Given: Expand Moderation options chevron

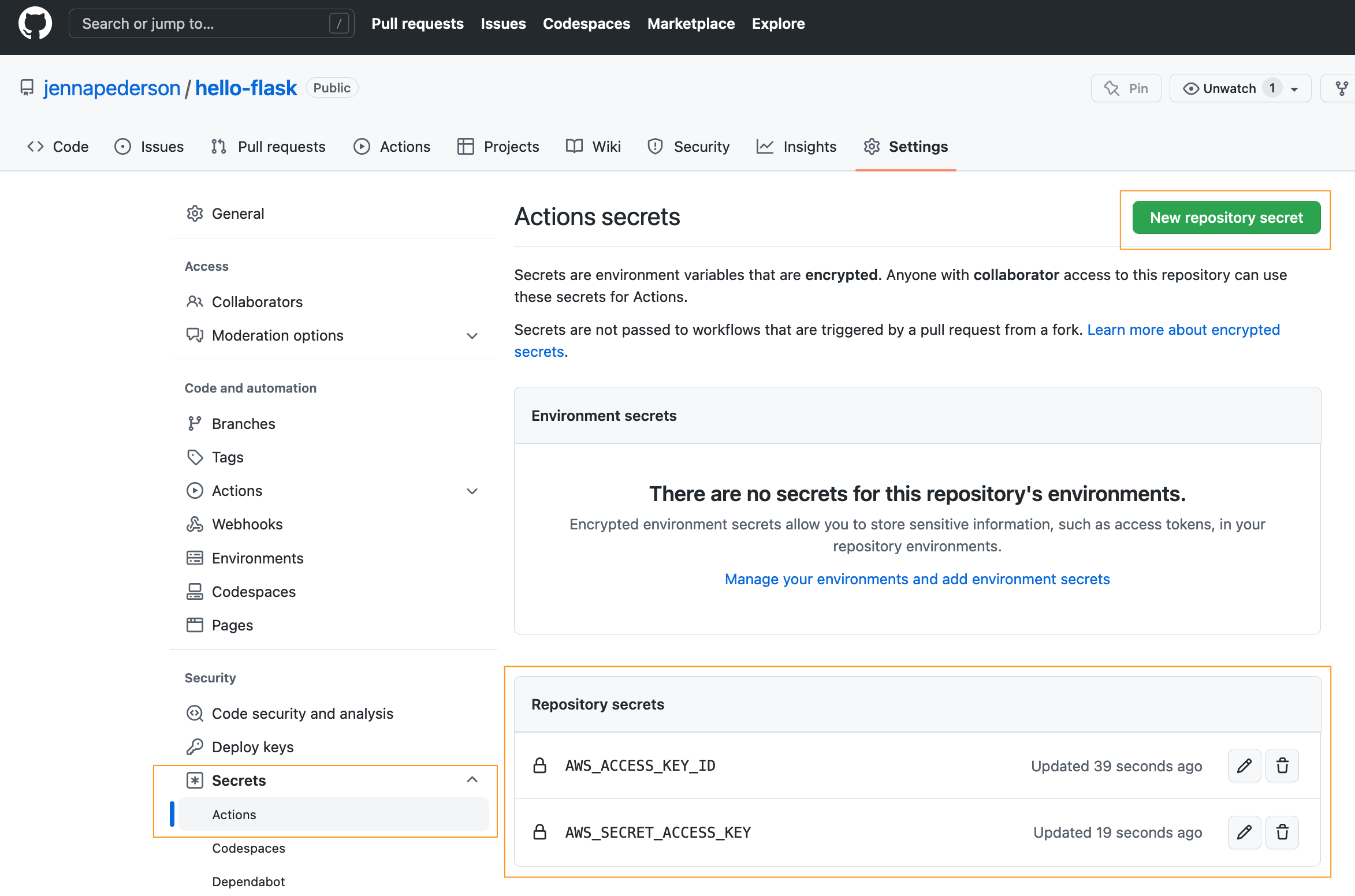Looking at the screenshot, I should [x=472, y=335].
